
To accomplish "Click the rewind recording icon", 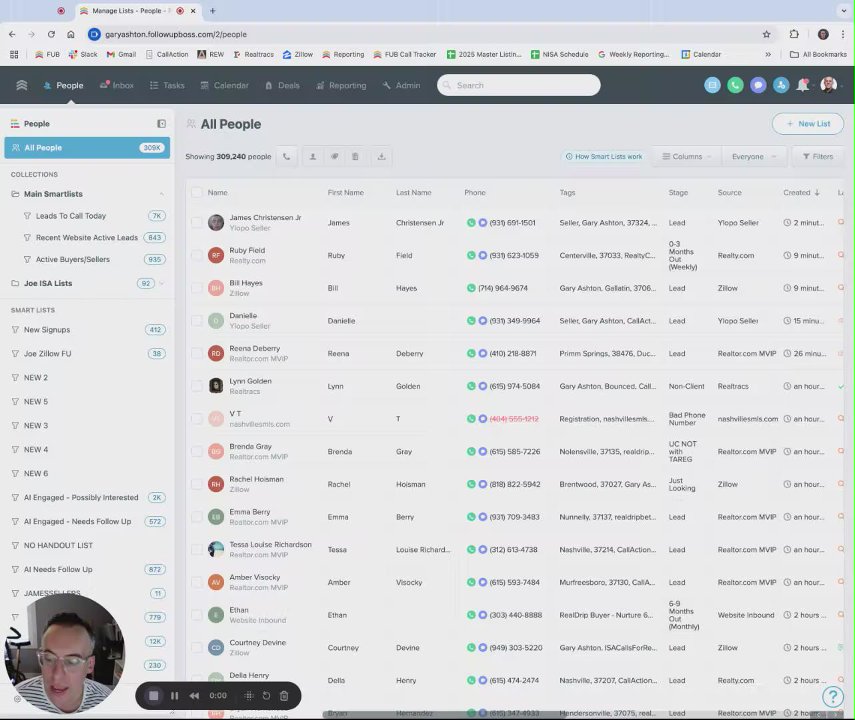I will (194, 696).
